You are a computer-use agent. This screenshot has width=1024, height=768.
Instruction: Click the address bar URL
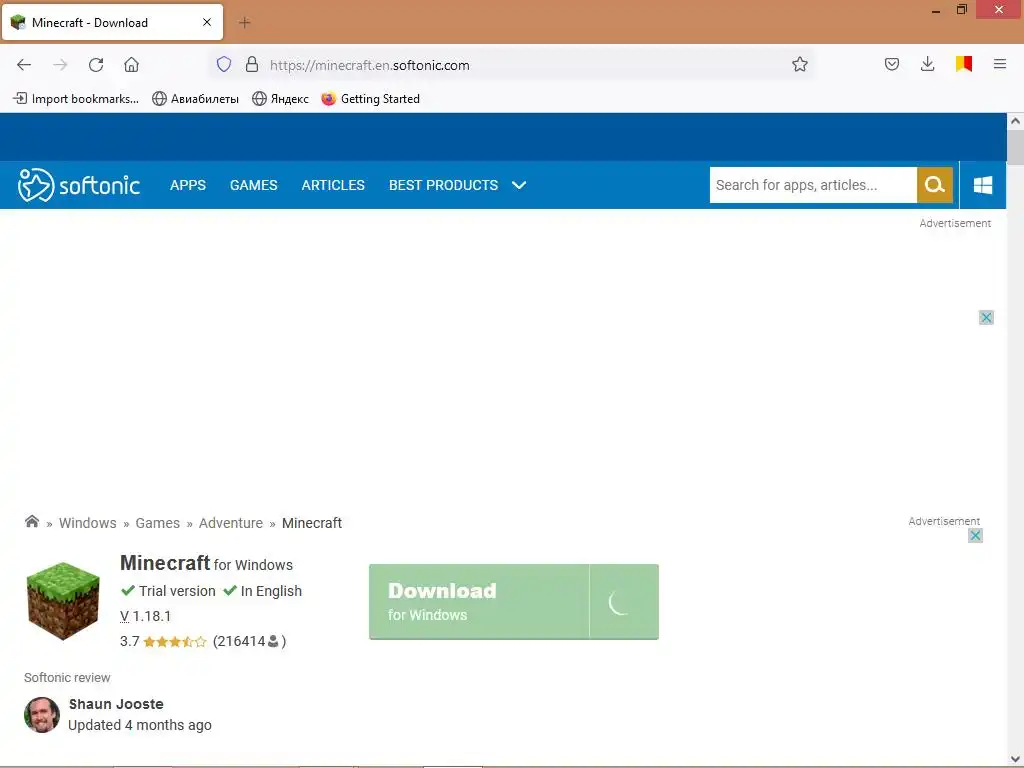click(370, 65)
